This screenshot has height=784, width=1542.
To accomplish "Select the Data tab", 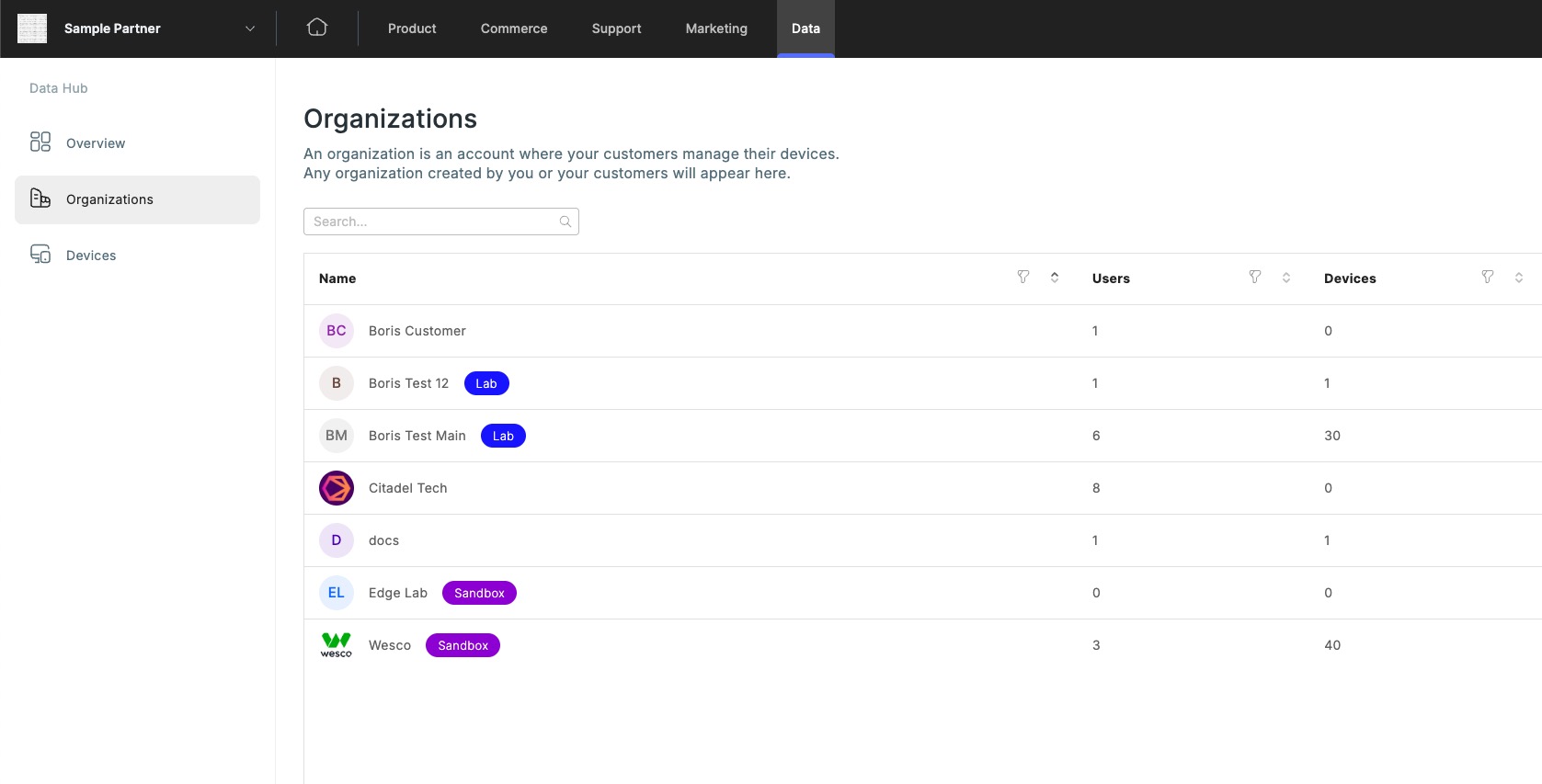I will 805,28.
